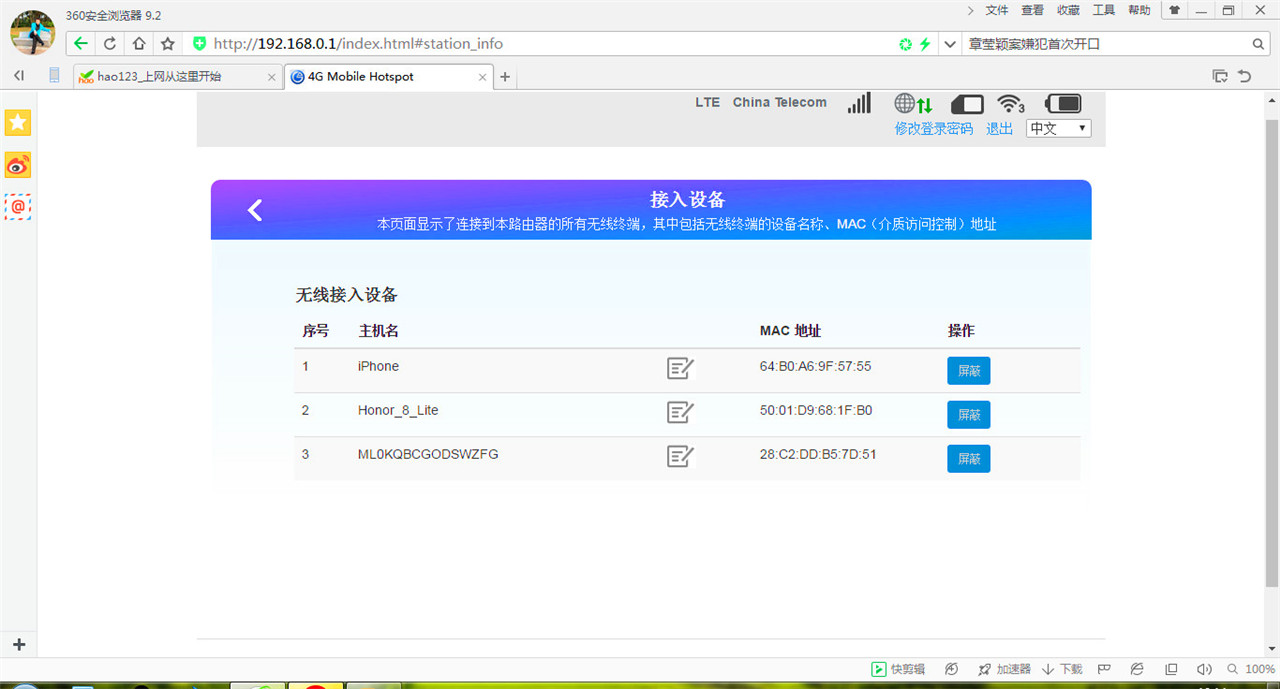屏蔽 the device ML0KQBCGODSWZFG
The height and width of the screenshot is (689, 1280).
tap(967, 458)
